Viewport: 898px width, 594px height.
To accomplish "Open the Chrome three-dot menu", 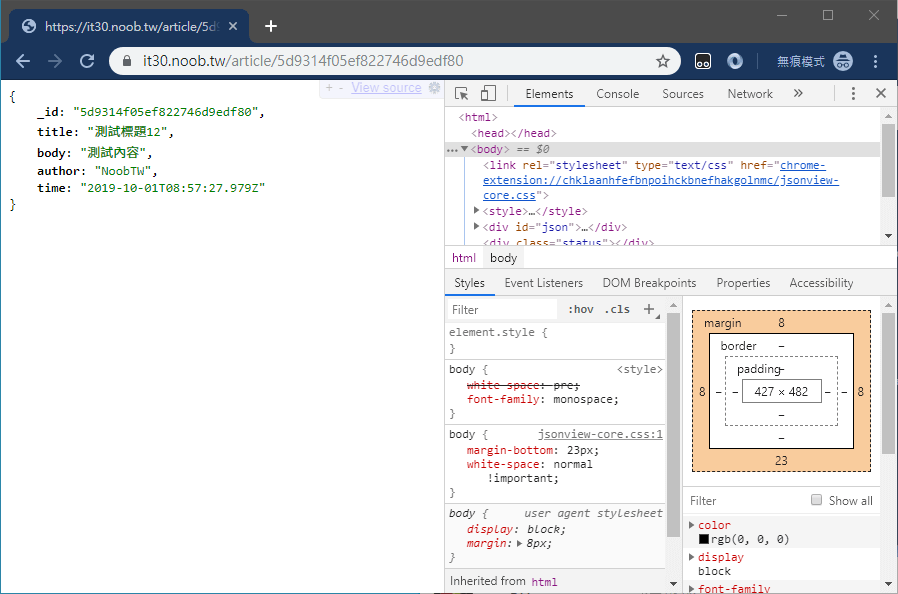I will (x=875, y=61).
